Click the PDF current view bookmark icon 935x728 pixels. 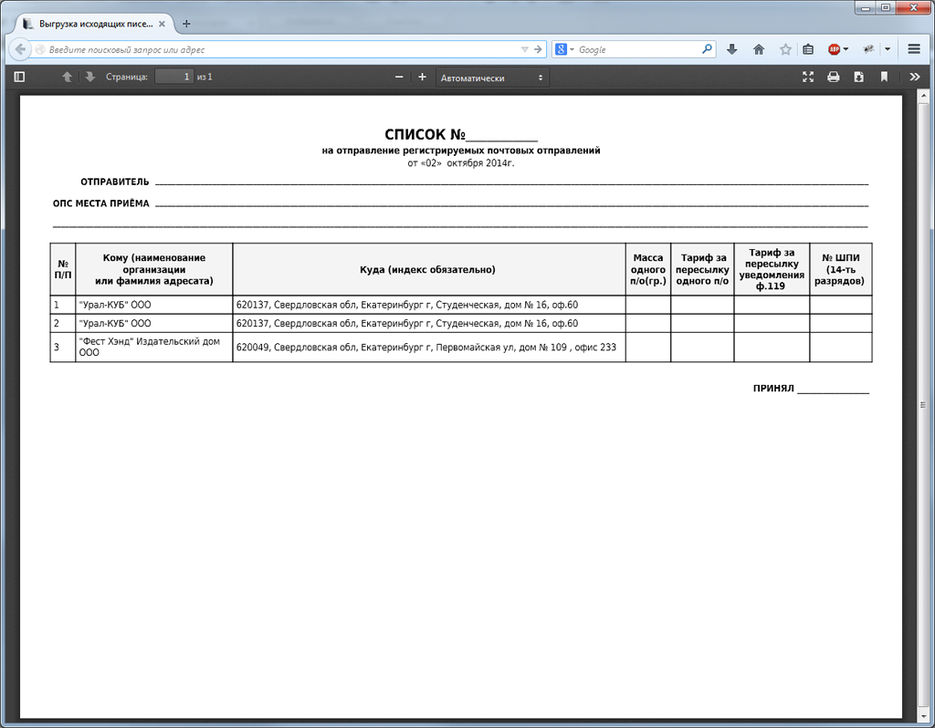pyautogui.click(x=884, y=77)
